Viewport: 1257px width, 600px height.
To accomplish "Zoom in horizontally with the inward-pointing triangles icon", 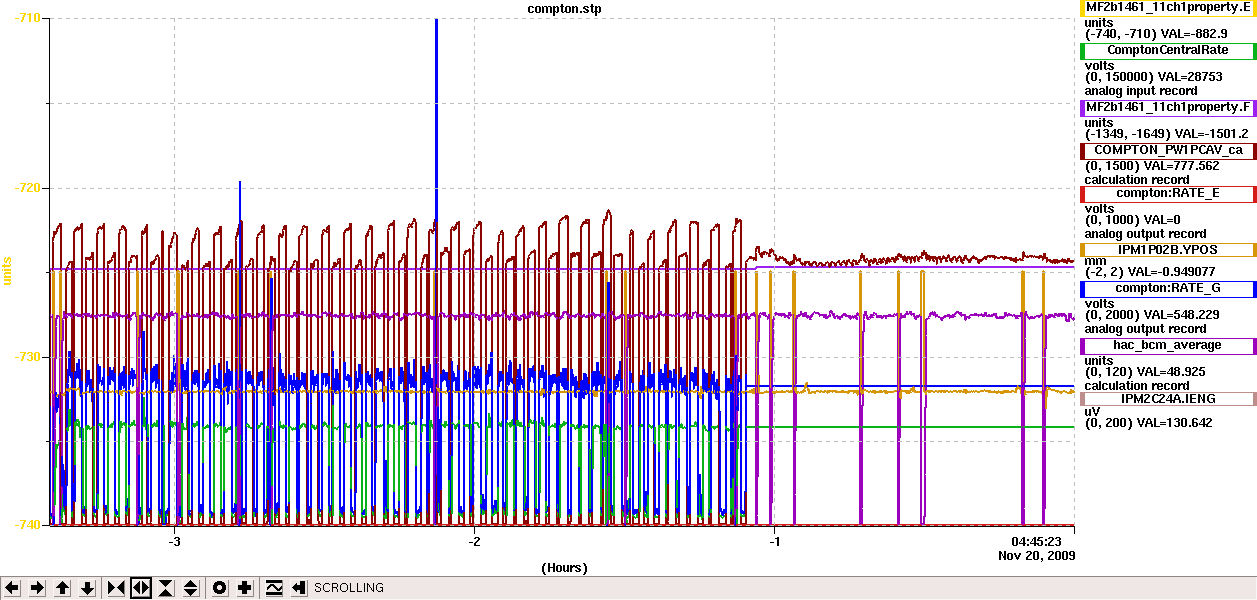I will 116,588.
